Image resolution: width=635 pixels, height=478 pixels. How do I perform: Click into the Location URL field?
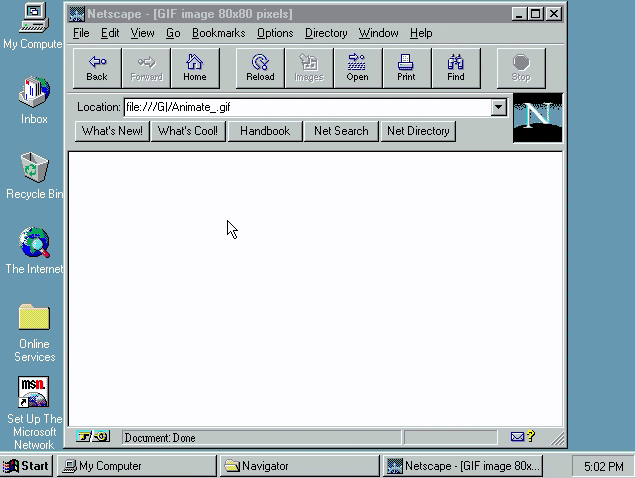tap(308, 107)
